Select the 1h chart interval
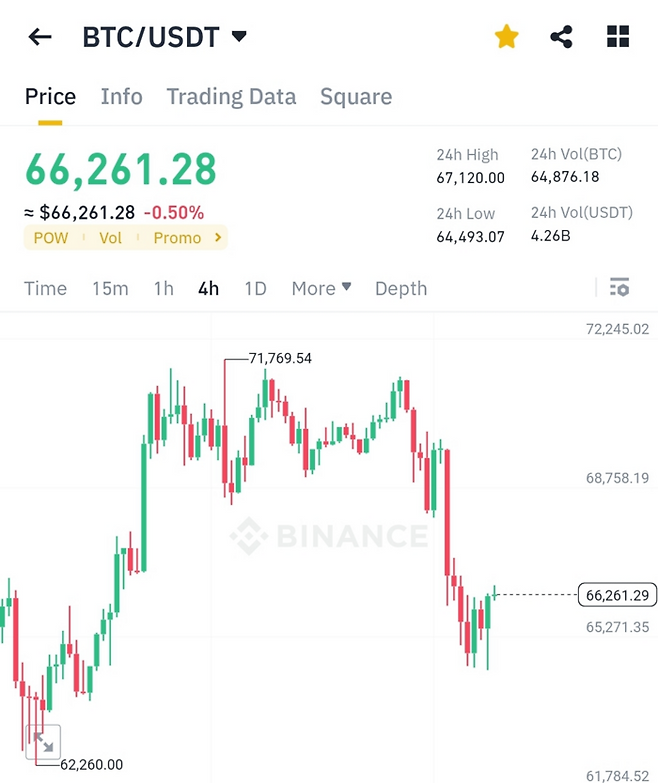Screen dimensions: 658x783 coord(163,288)
